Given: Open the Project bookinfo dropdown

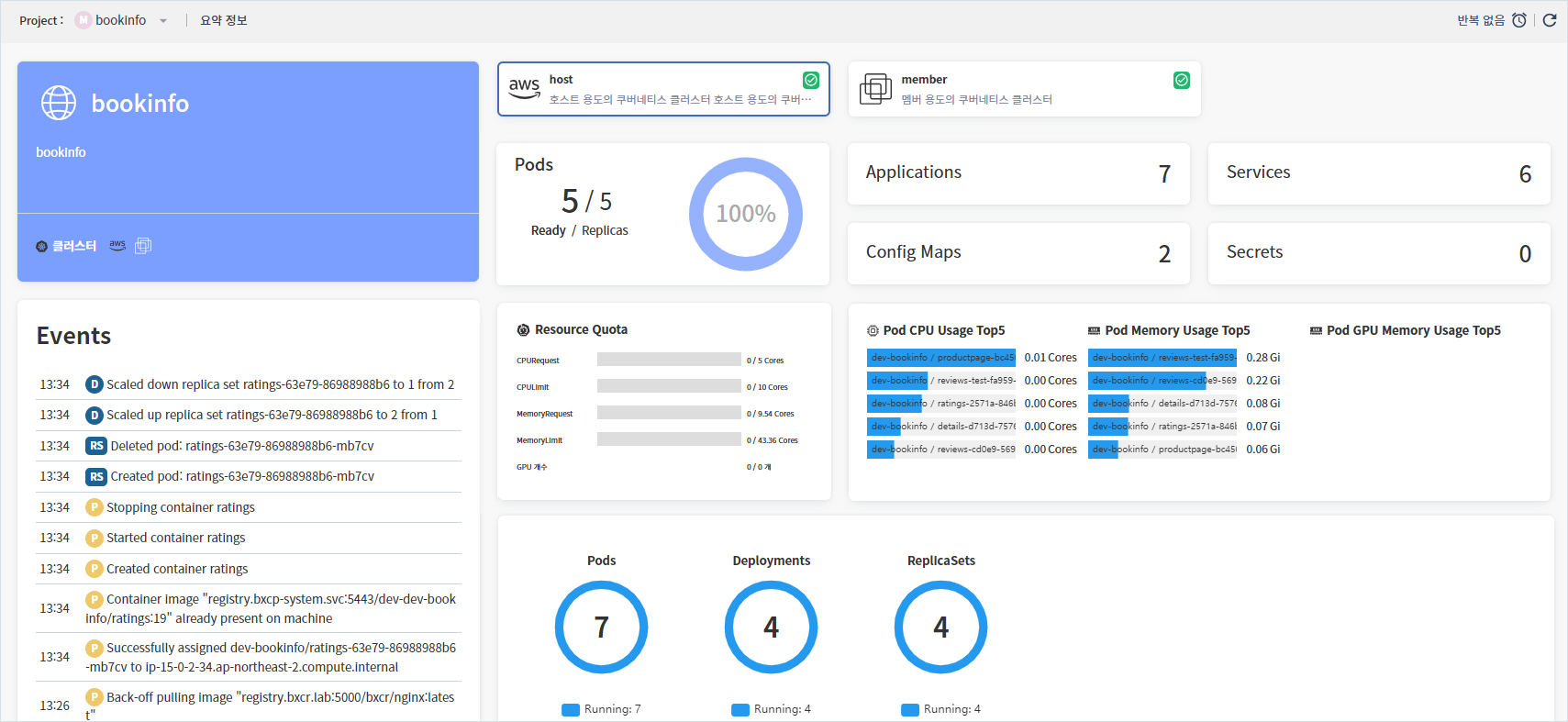Looking at the screenshot, I should pyautogui.click(x=121, y=20).
